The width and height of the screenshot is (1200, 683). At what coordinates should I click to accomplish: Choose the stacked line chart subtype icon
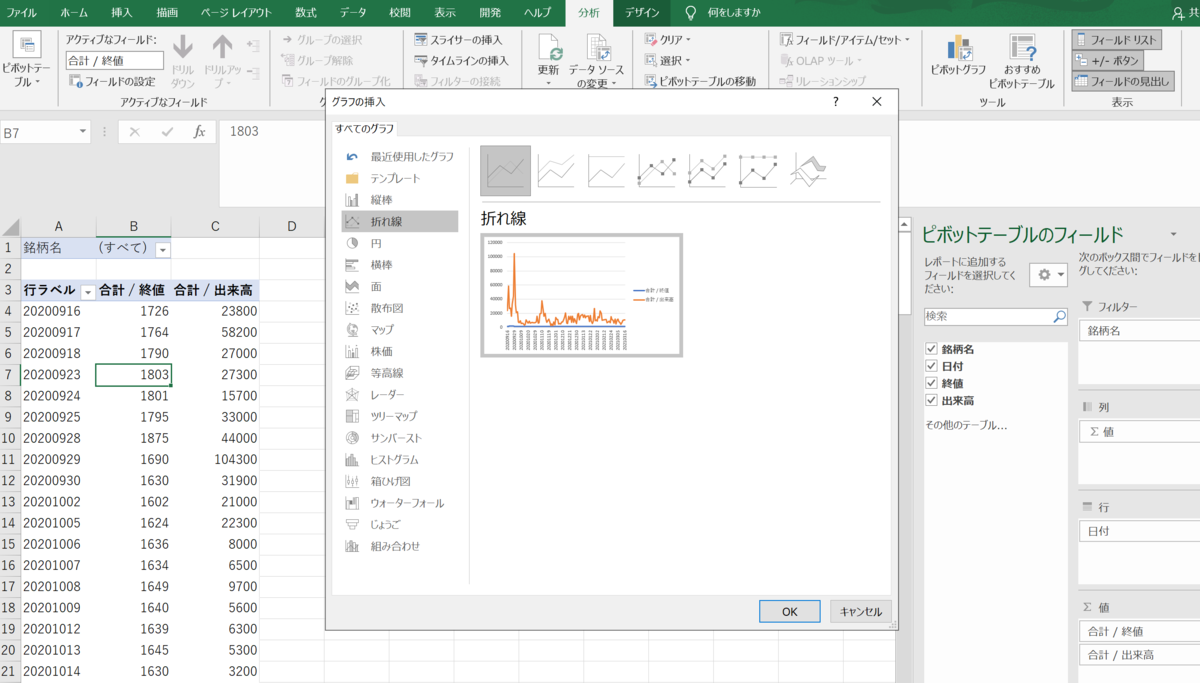point(556,171)
